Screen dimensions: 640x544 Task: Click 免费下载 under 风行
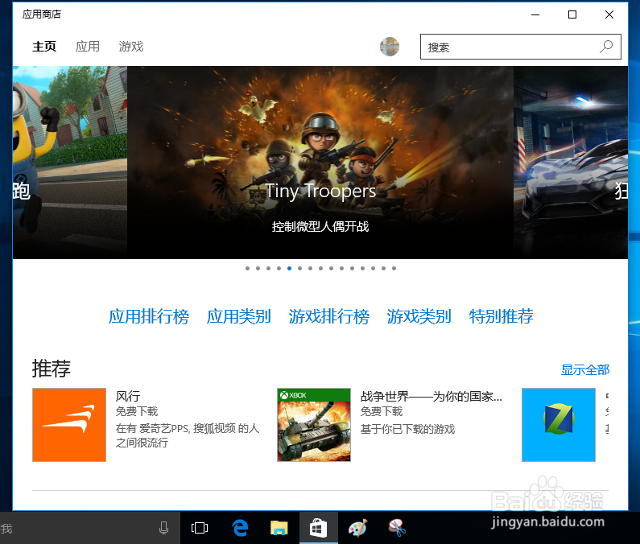[x=137, y=411]
